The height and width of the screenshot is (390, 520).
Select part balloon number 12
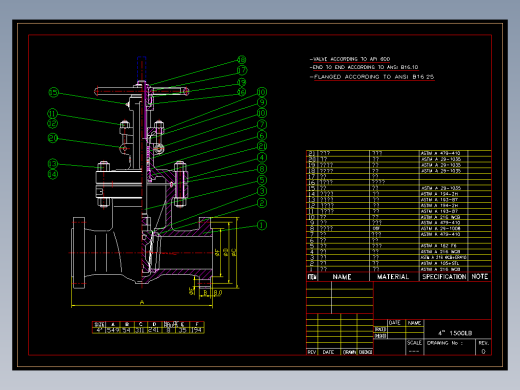tap(52, 124)
